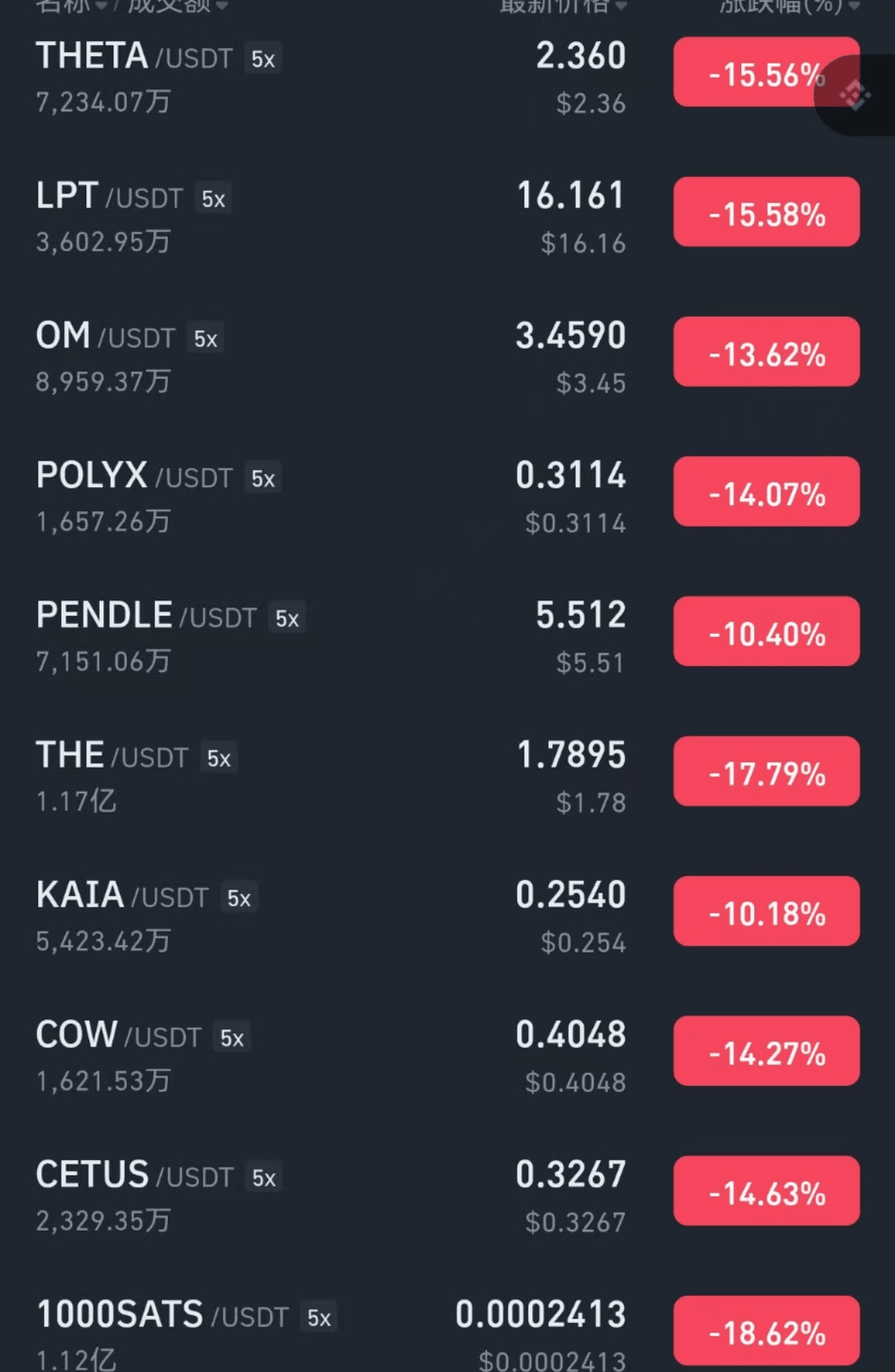Tap the 5x badge beside 1000SATS/USDT

point(319,1318)
